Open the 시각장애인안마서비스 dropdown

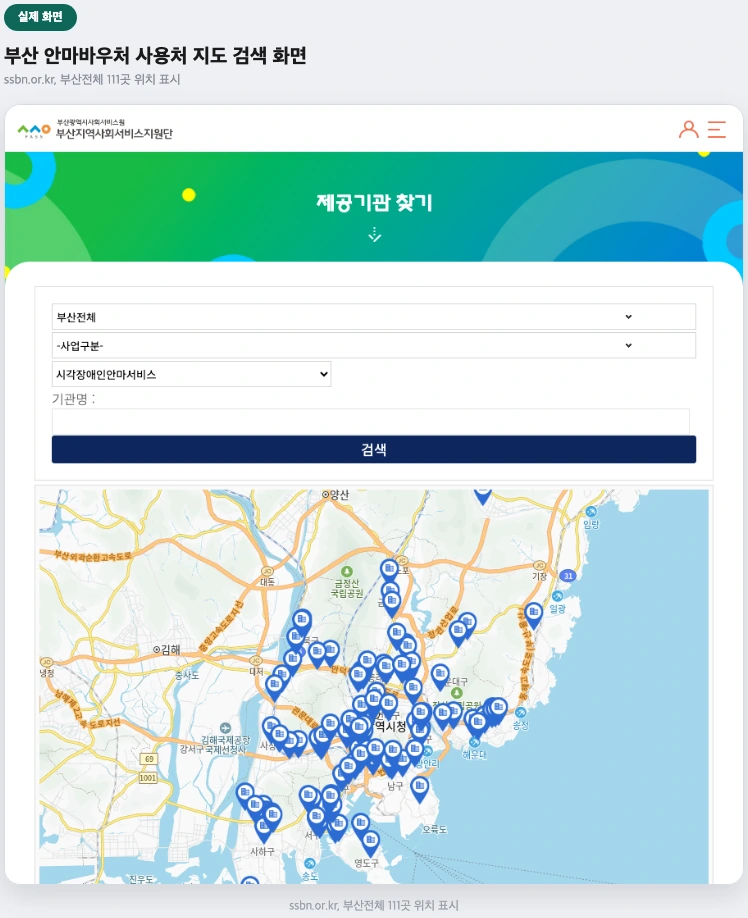coord(191,374)
